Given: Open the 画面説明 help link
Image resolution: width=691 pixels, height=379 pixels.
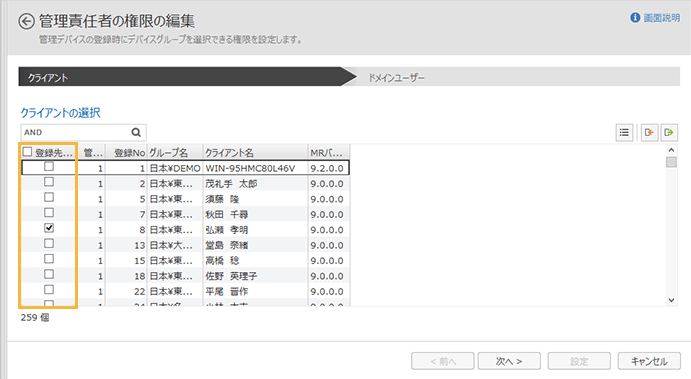Looking at the screenshot, I should click(661, 18).
